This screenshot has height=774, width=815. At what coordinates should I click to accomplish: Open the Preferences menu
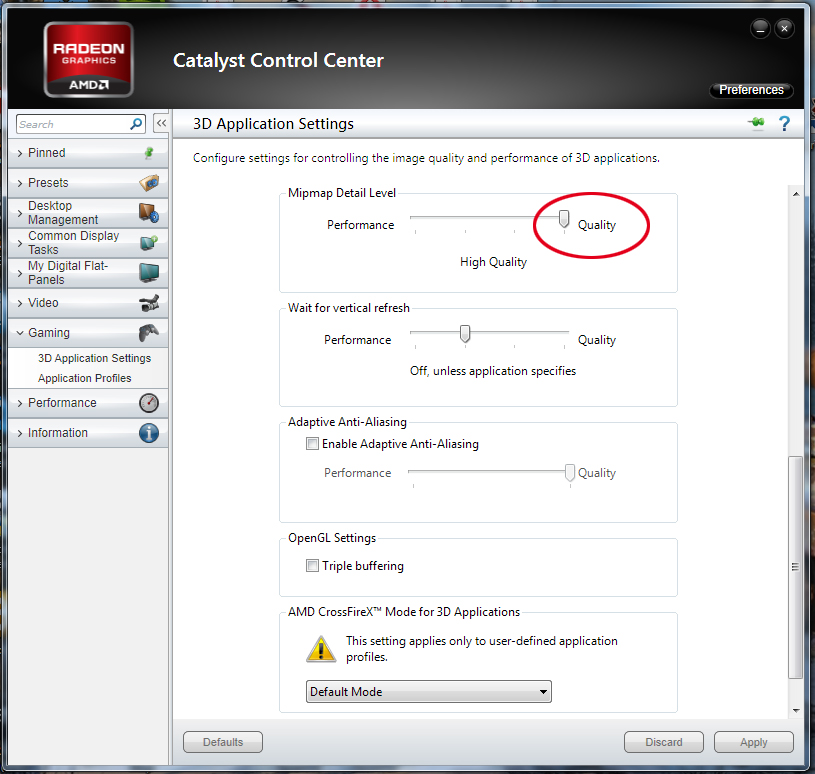pyautogui.click(x=751, y=90)
